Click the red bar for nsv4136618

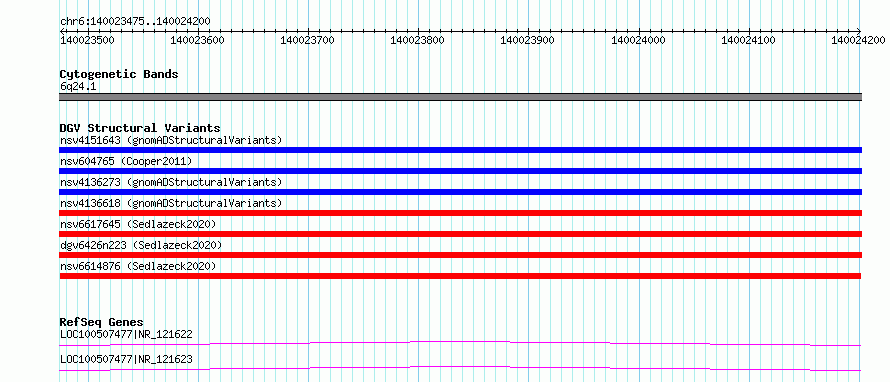pyautogui.click(x=460, y=213)
